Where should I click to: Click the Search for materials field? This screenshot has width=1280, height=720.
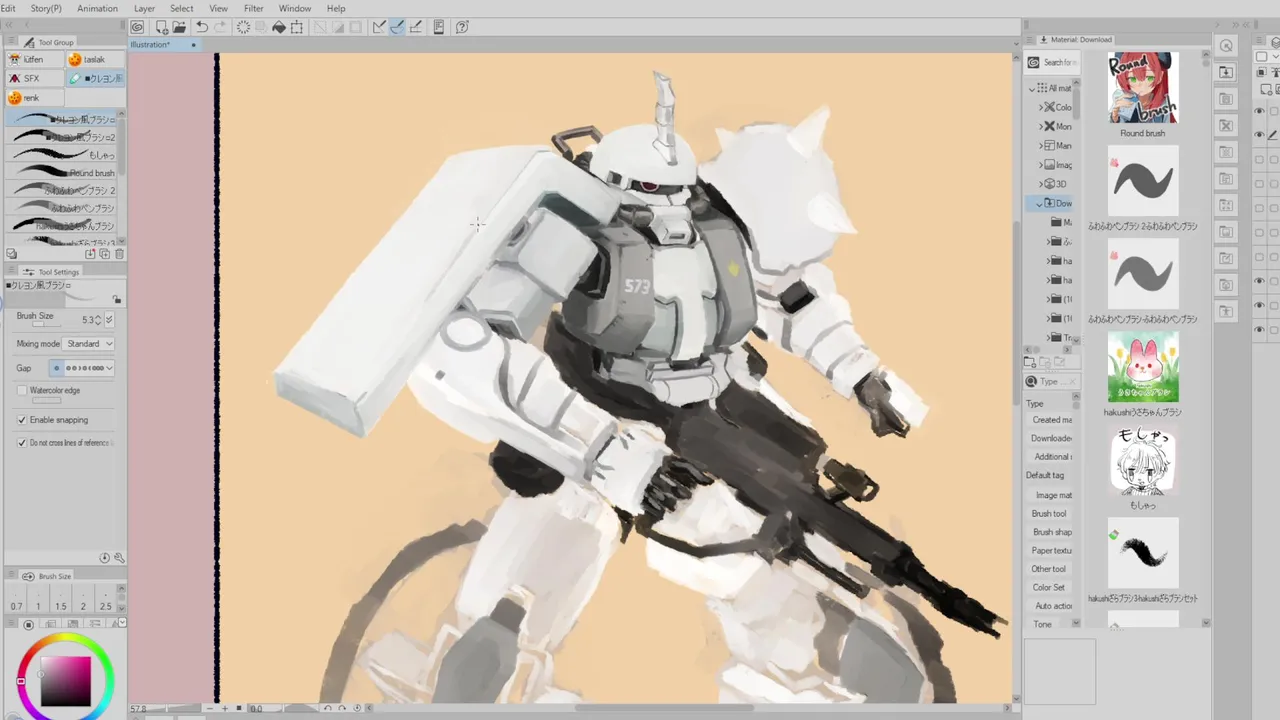tap(1060, 62)
